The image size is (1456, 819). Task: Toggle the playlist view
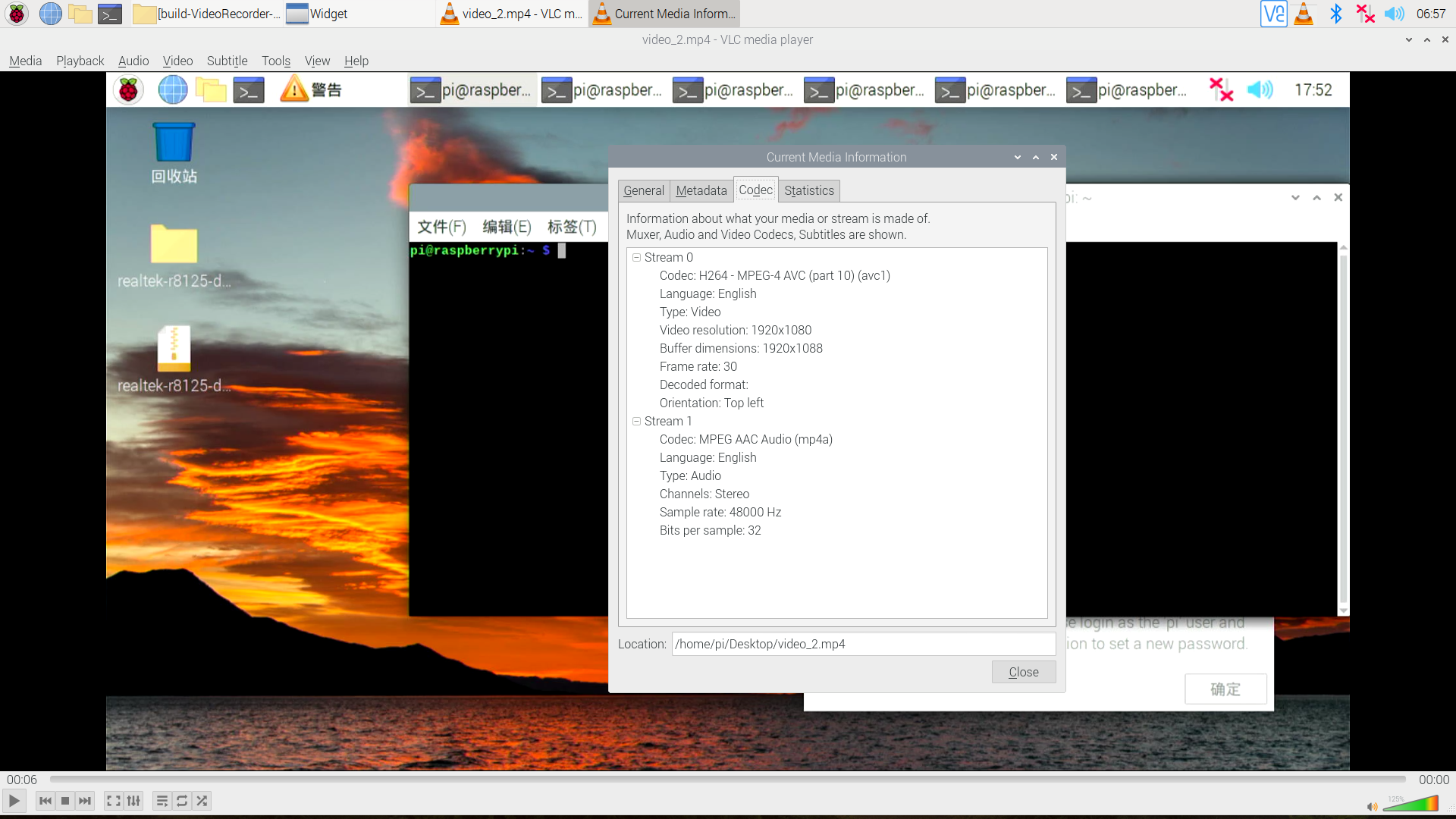[162, 801]
